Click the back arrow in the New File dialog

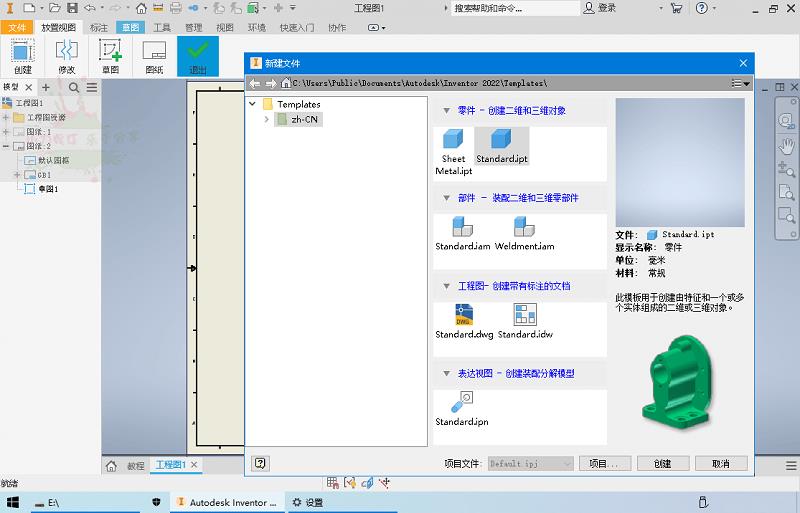[255, 83]
